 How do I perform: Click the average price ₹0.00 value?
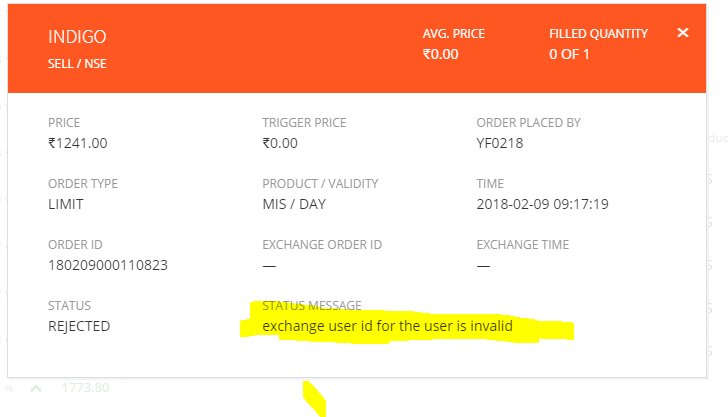tap(440, 54)
